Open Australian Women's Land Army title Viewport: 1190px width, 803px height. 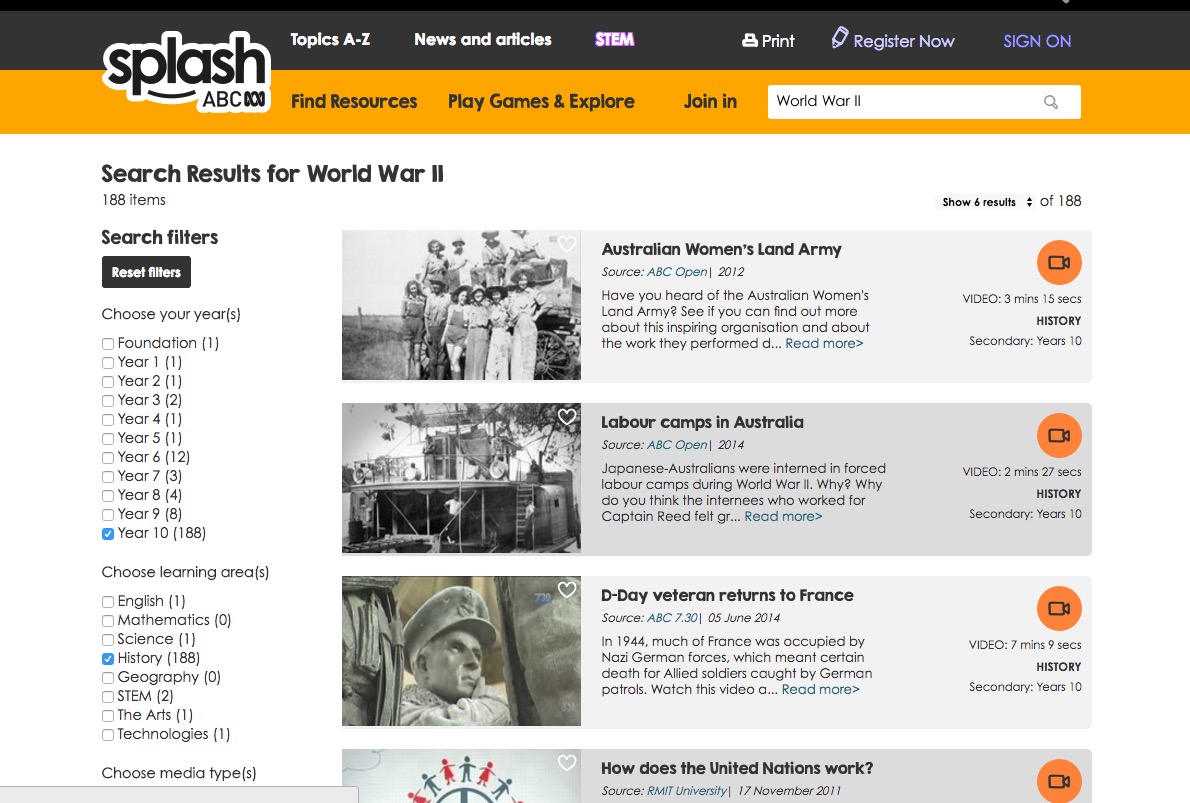[x=722, y=250]
